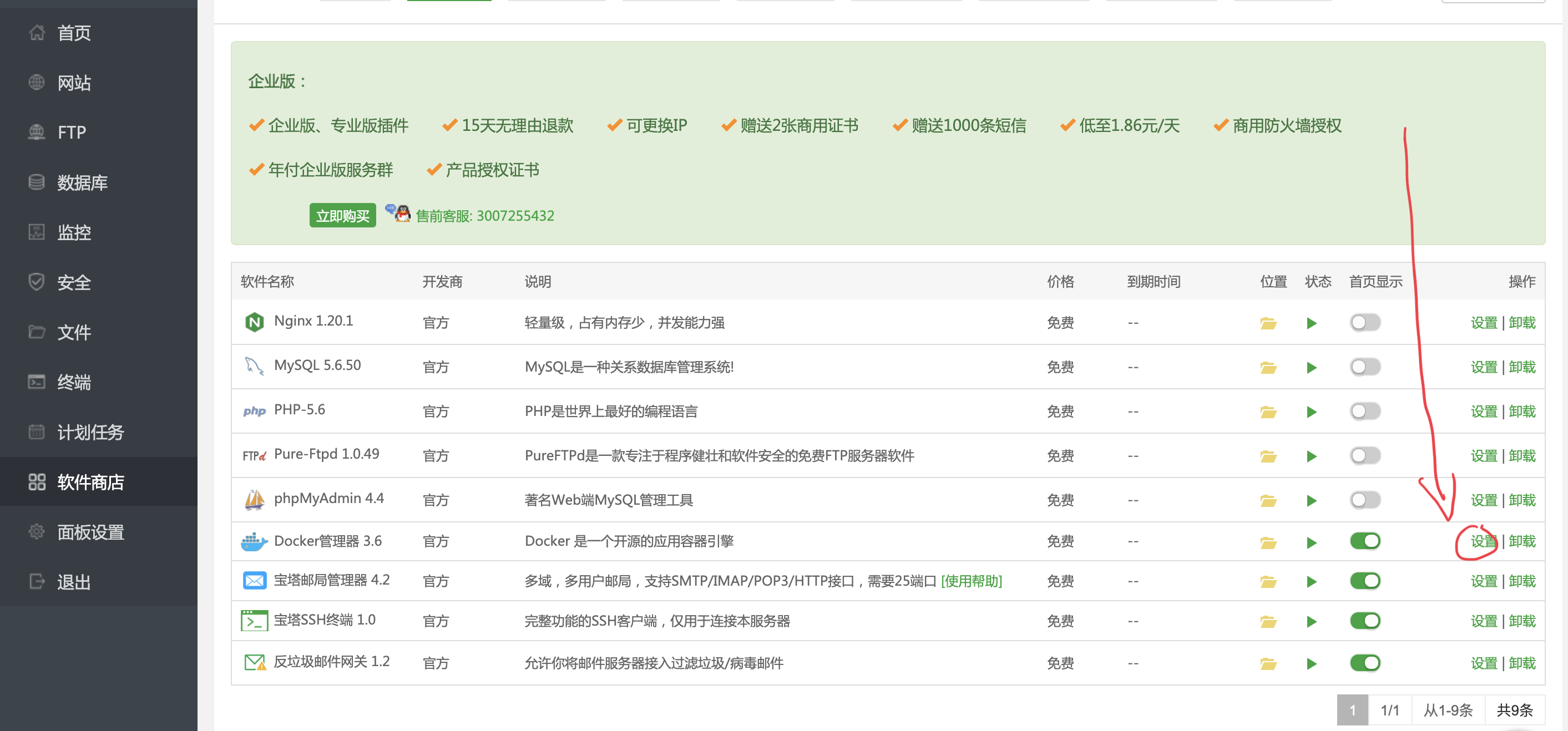1568x731 pixels.
Task: Click the 立即购买 button
Action: (342, 215)
